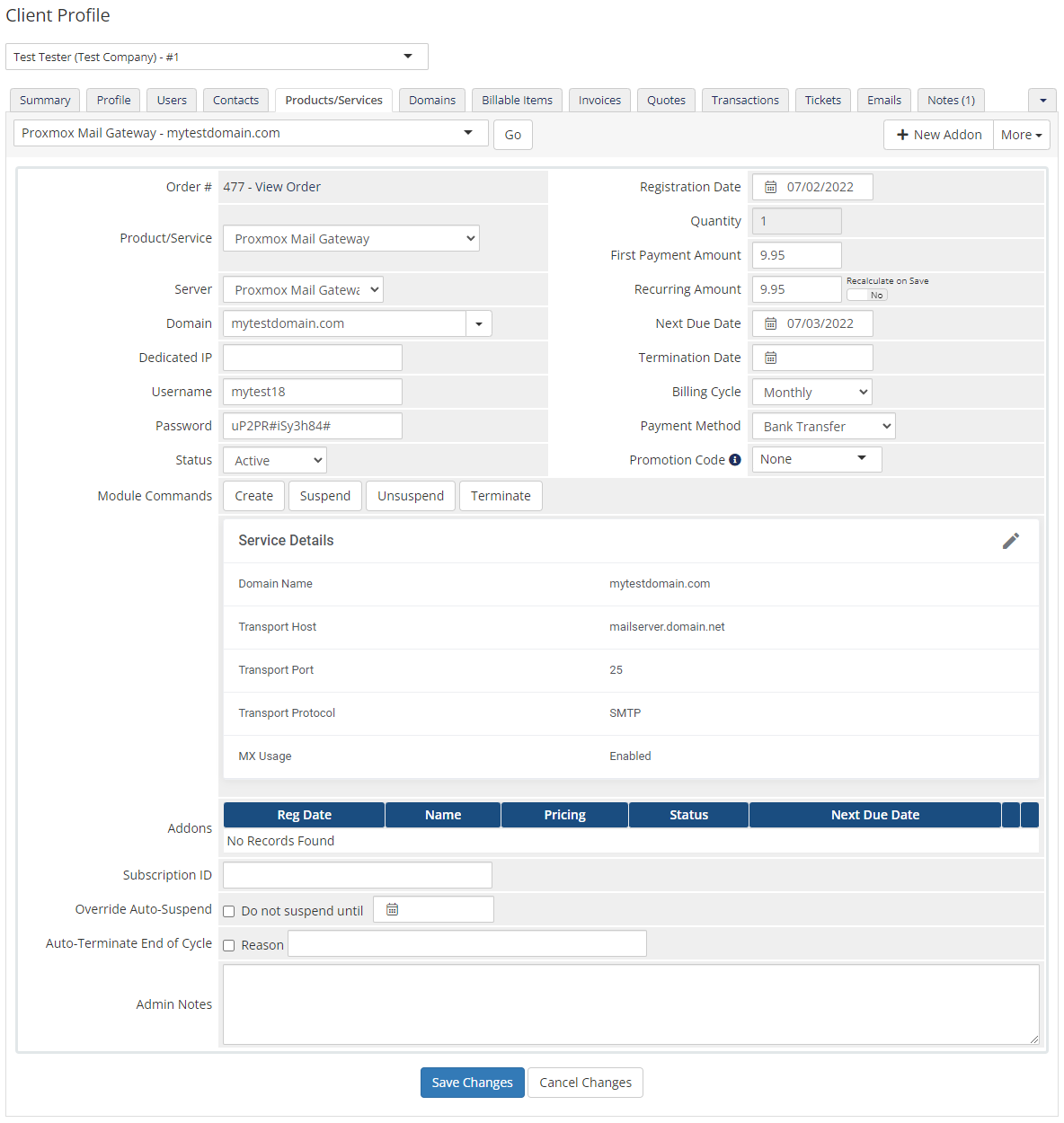Open the Domains tab

[x=432, y=100]
